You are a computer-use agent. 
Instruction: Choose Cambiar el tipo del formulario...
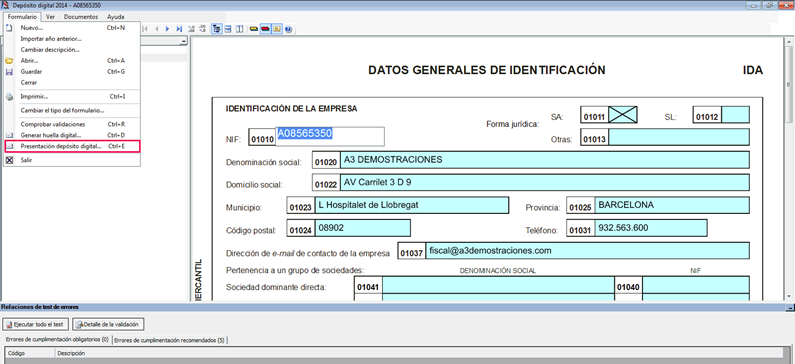coord(71,110)
